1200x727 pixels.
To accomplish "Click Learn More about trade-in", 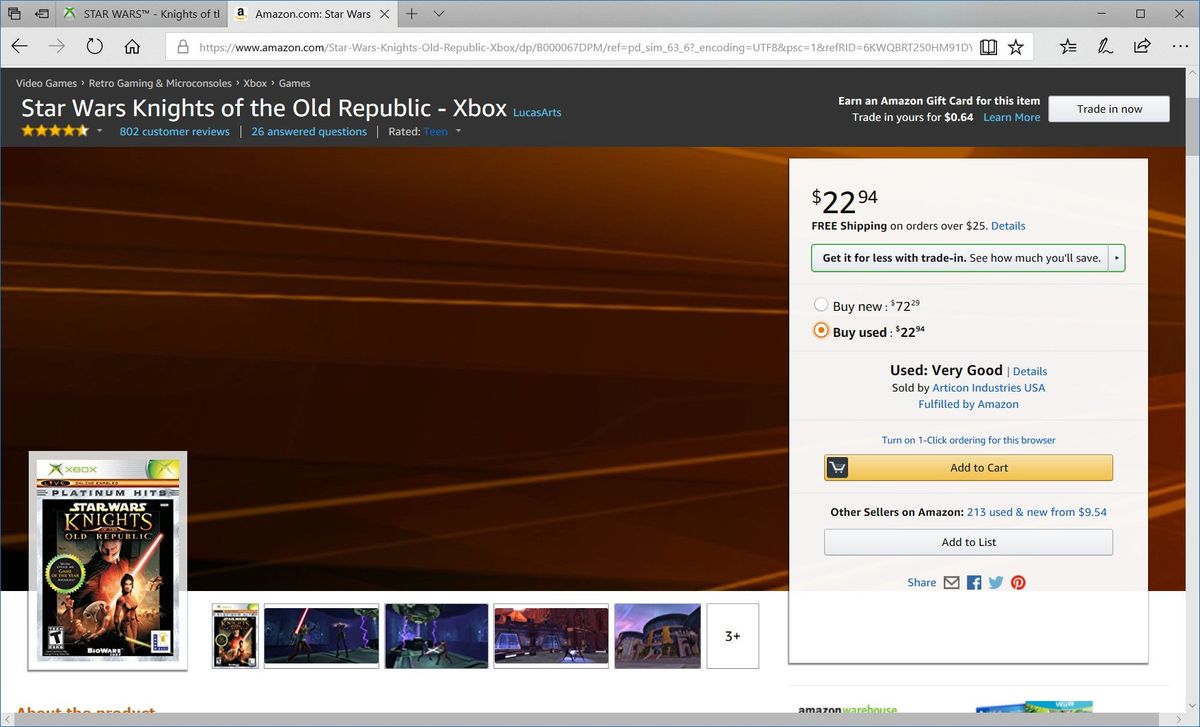I will (1012, 118).
